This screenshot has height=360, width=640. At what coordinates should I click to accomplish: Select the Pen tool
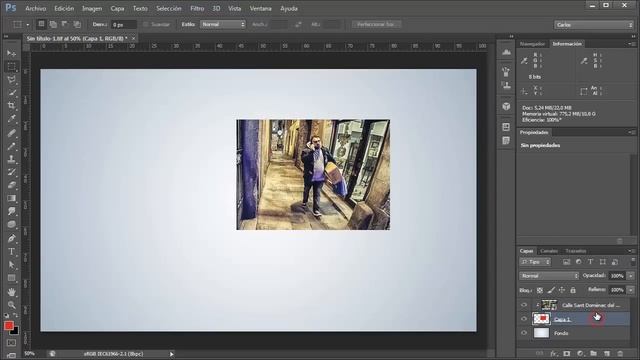11,238
